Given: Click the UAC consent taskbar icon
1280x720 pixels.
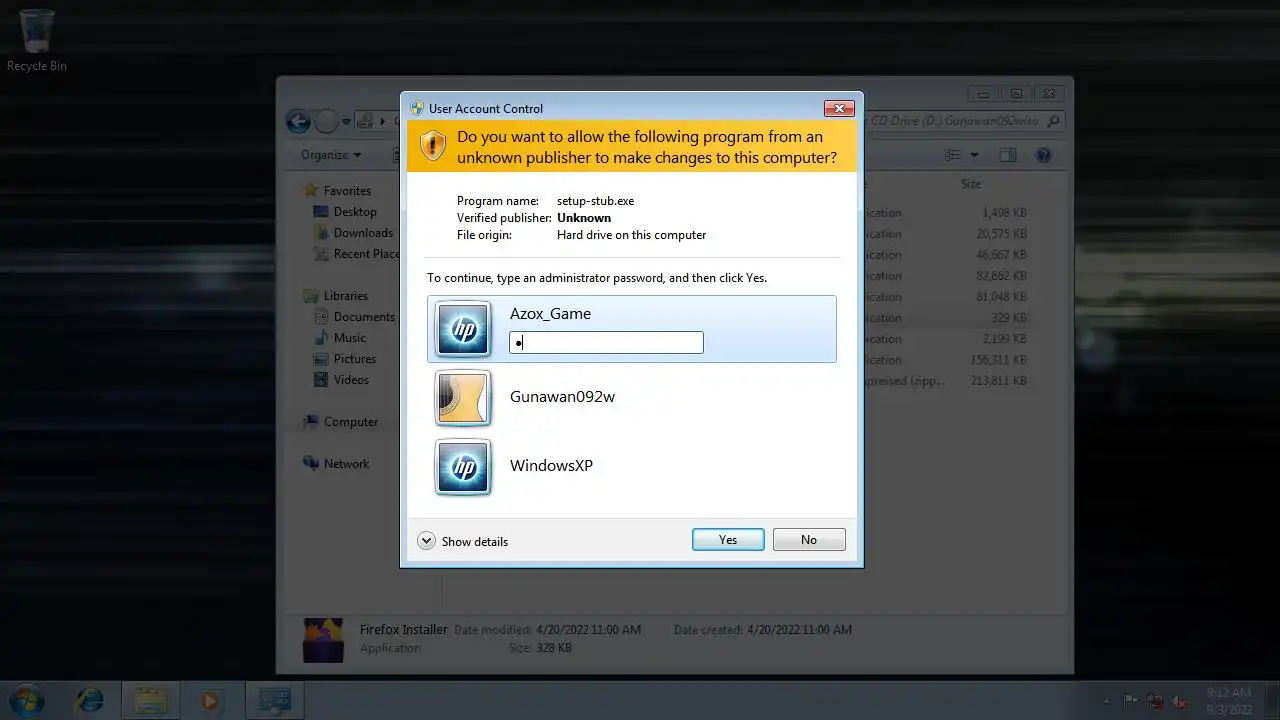Looking at the screenshot, I should coord(274,700).
